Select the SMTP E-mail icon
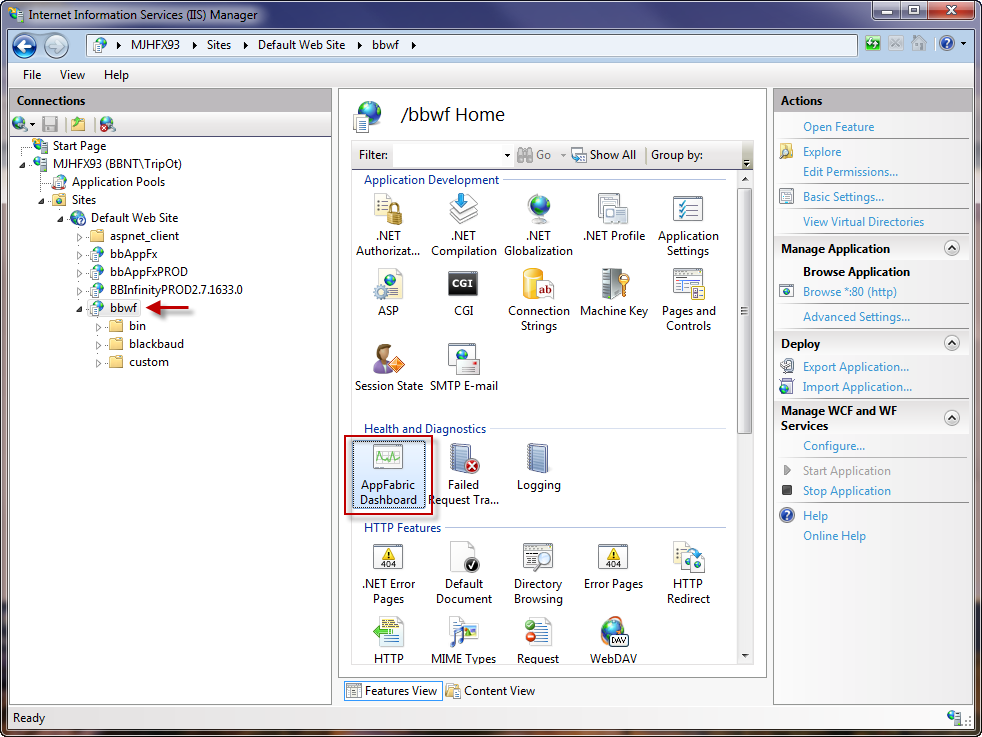Image resolution: width=982 pixels, height=737 pixels. 463,368
